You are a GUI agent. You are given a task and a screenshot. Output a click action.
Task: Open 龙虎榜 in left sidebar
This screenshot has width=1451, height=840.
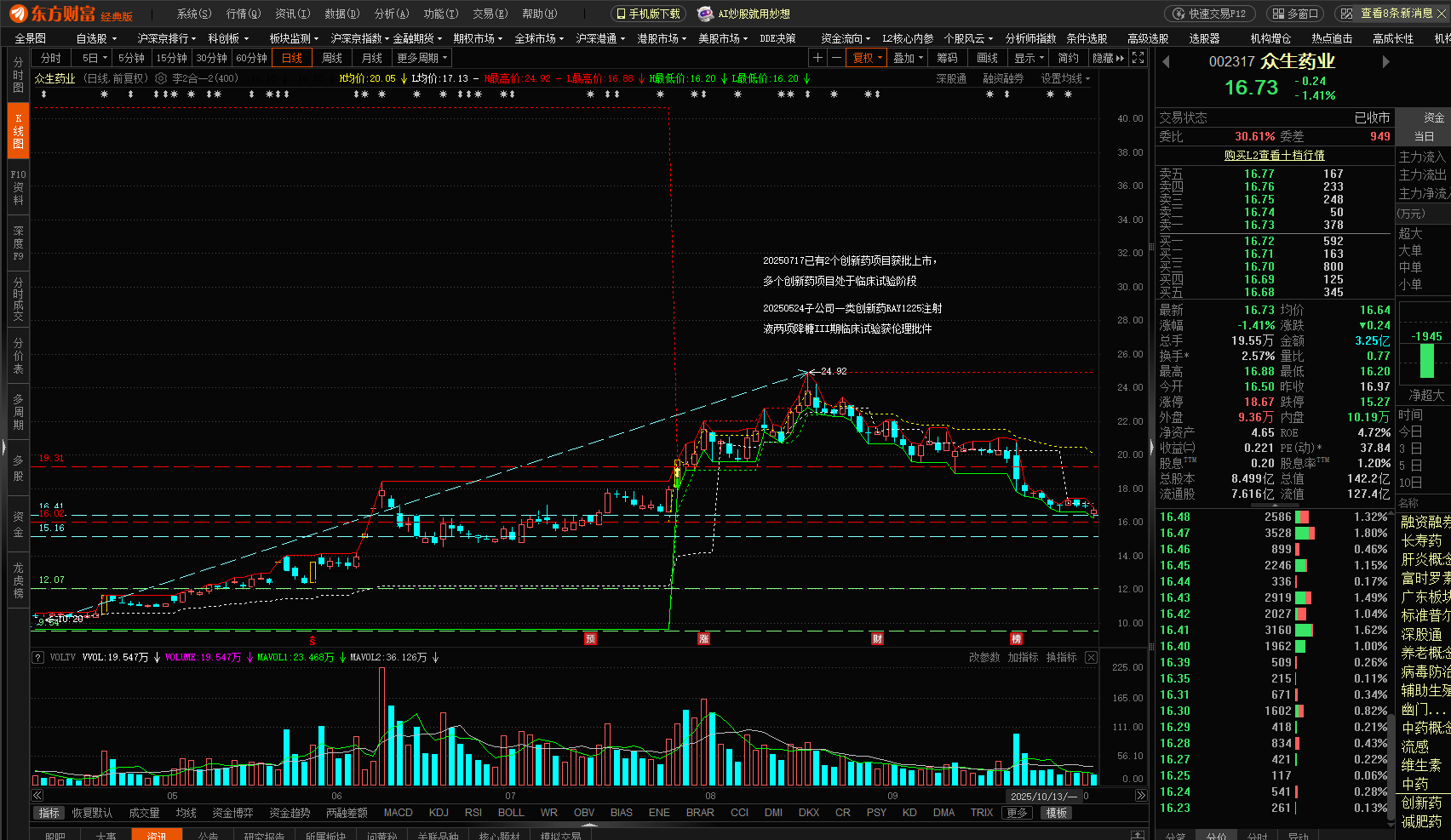point(18,580)
